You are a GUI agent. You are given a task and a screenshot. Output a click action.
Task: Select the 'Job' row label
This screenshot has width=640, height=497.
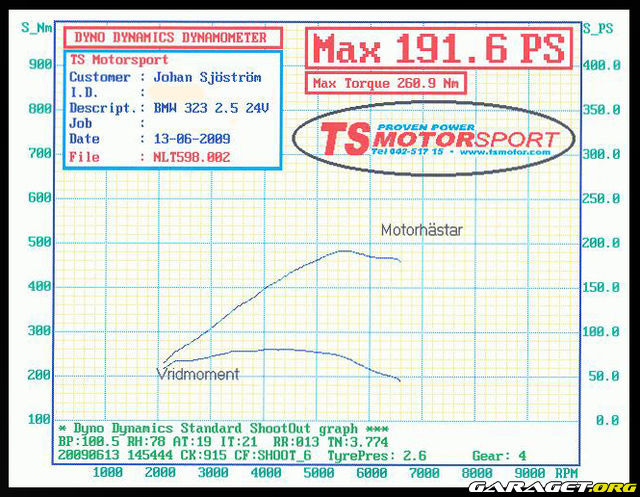click(80, 123)
